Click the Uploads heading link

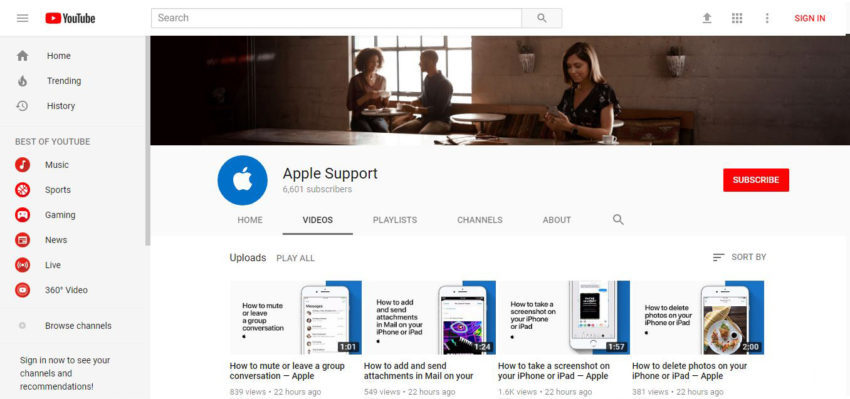248,258
